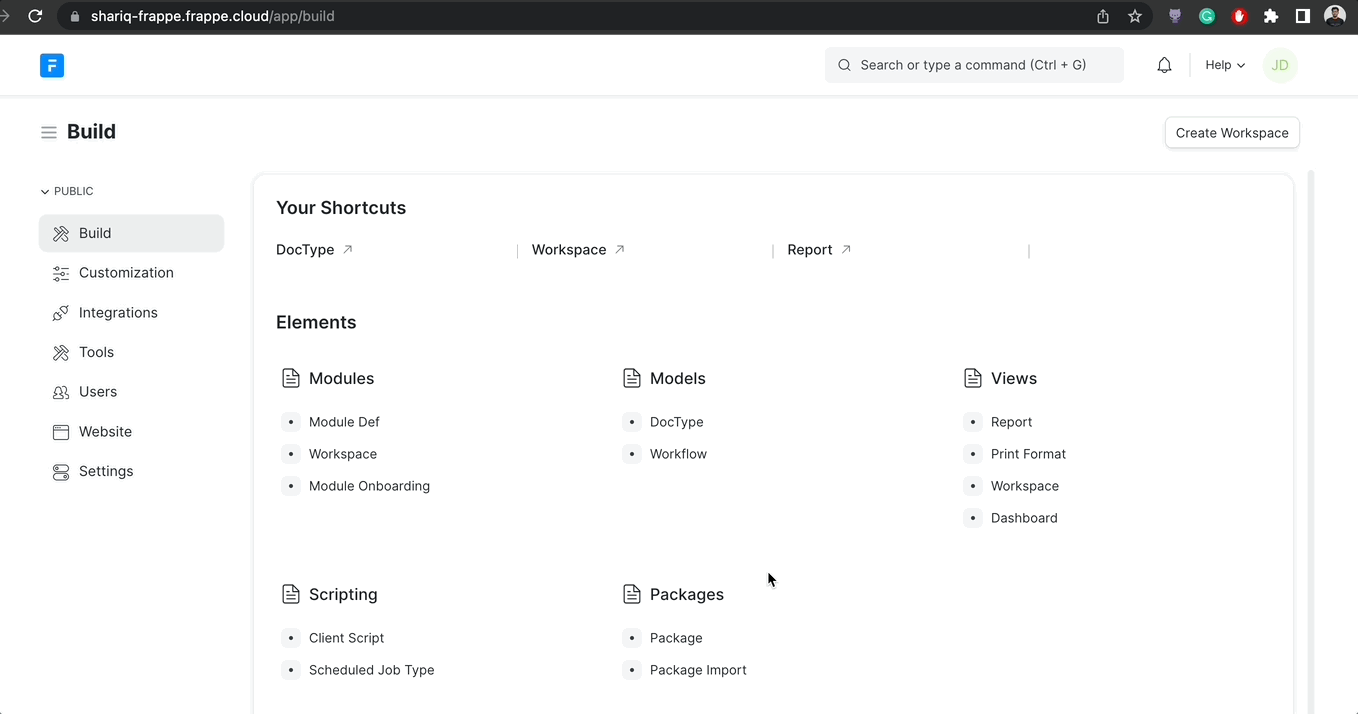Click the Website browser icon in sidebar
Screen dimensions: 1358x714
[61, 432]
